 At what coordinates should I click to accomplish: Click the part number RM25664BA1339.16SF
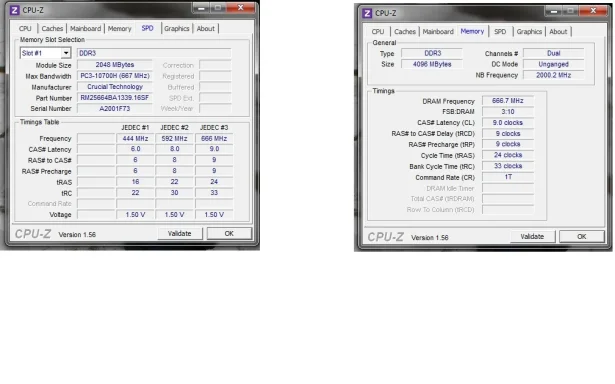[x=115, y=98]
